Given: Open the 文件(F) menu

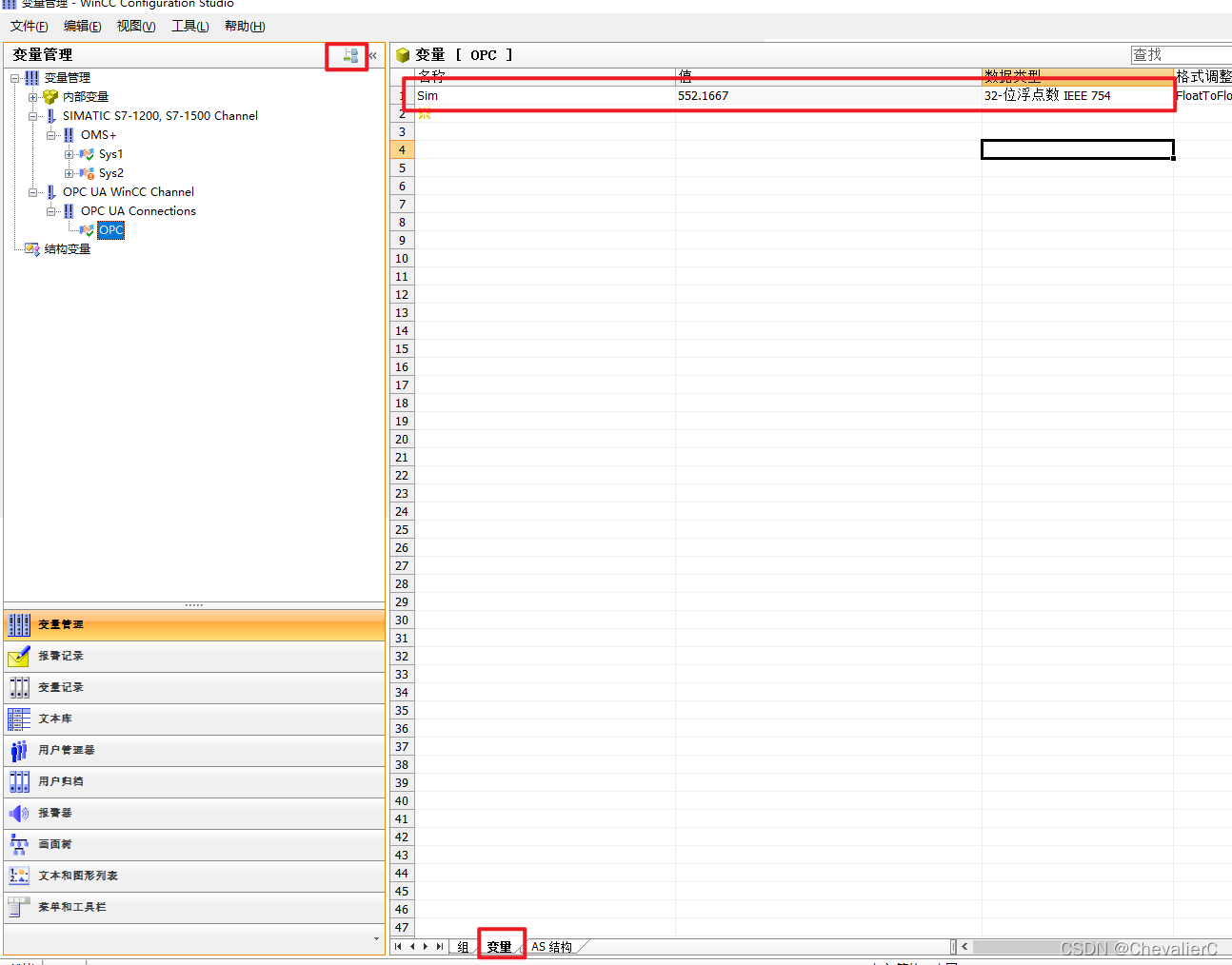Looking at the screenshot, I should pyautogui.click(x=30, y=27).
